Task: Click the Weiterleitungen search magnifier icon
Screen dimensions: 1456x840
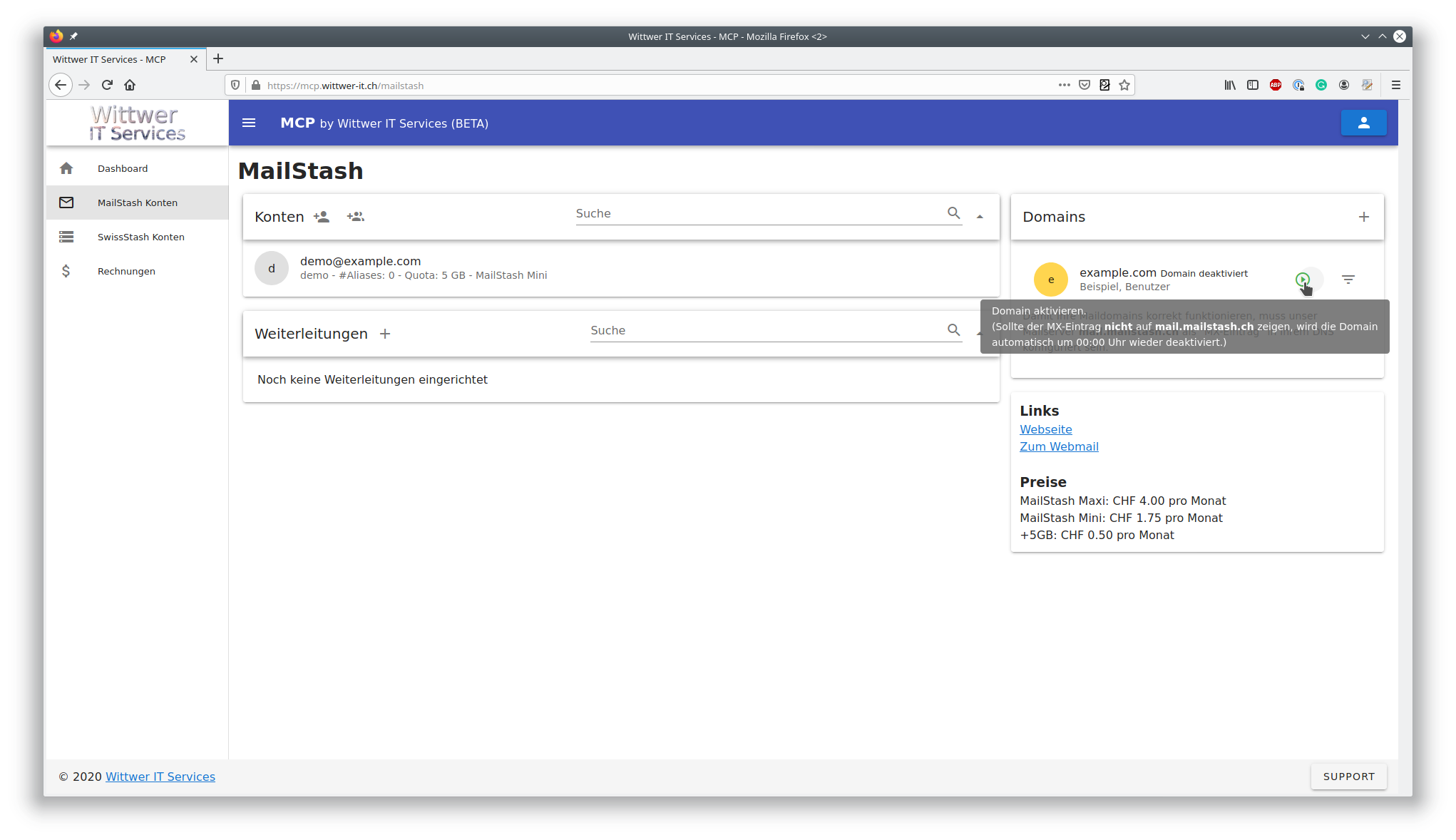Action: pos(953,330)
